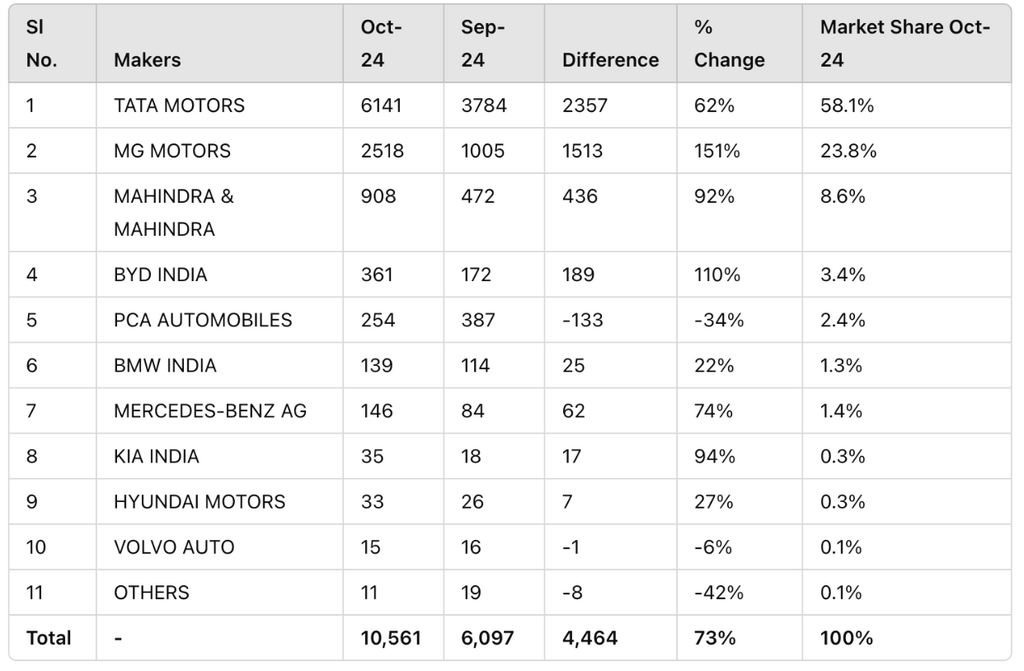Select Tata's Oct-24 value 6141
The image size is (1024, 671).
381,105
